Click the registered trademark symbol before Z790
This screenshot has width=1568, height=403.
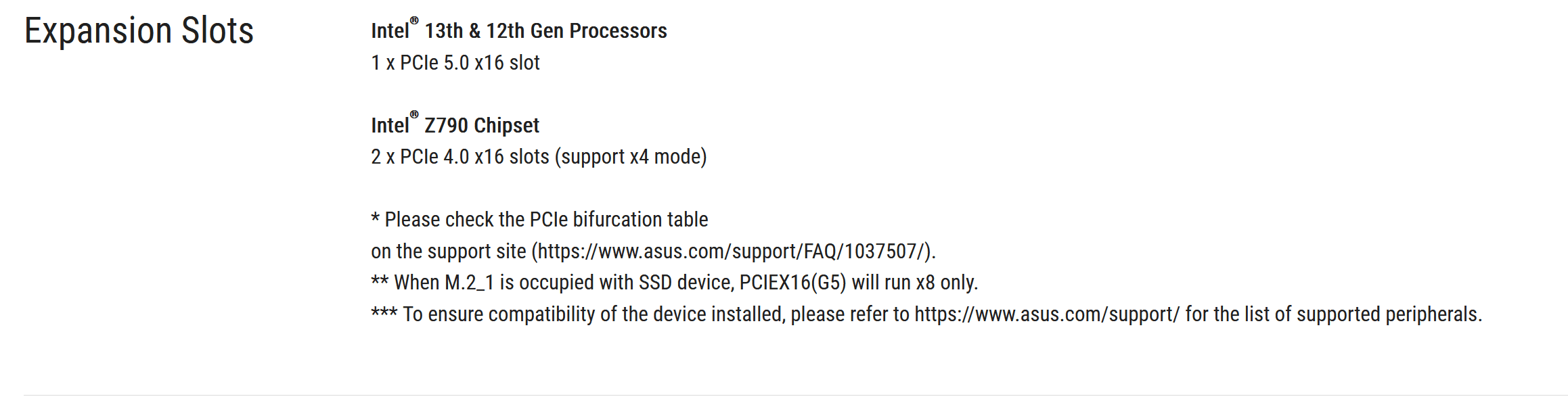414,115
